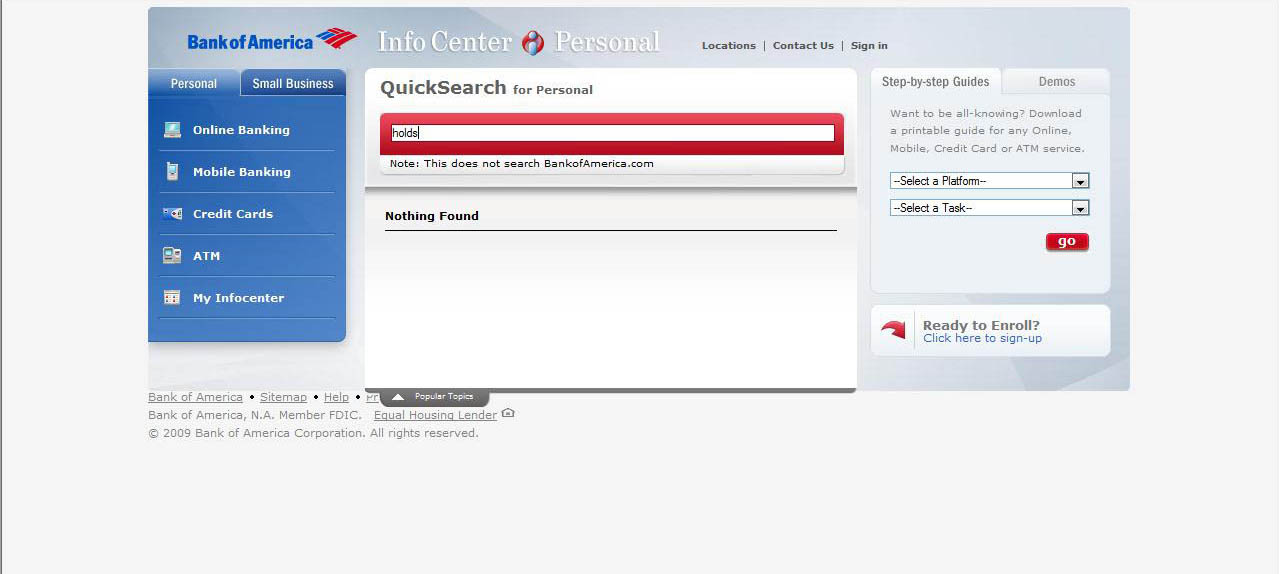The width and height of the screenshot is (1280, 574).
Task: Click the Credit Cards icon in sidebar
Action: coord(172,214)
